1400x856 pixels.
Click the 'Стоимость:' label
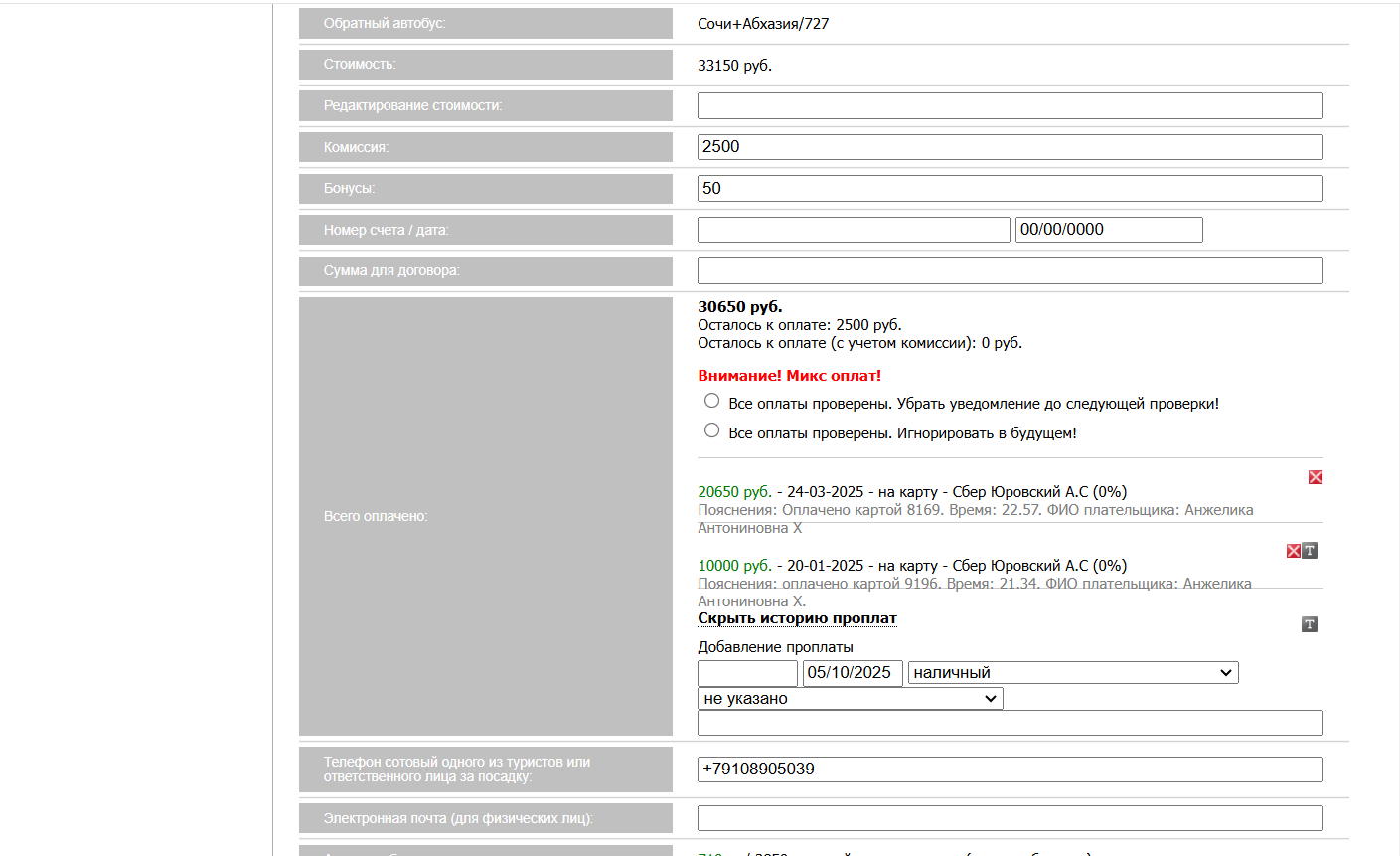click(x=360, y=64)
